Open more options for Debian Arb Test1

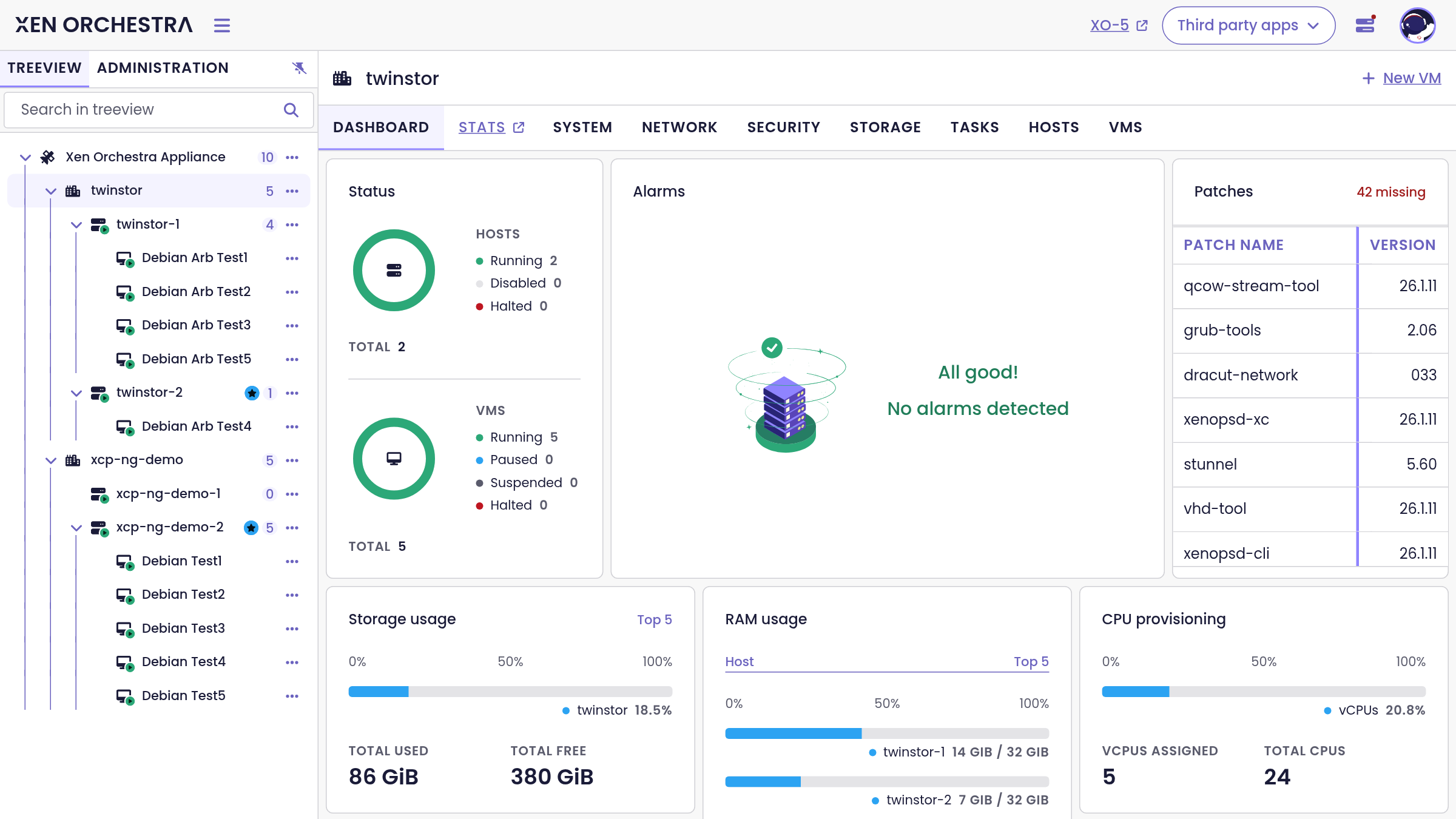click(x=292, y=258)
